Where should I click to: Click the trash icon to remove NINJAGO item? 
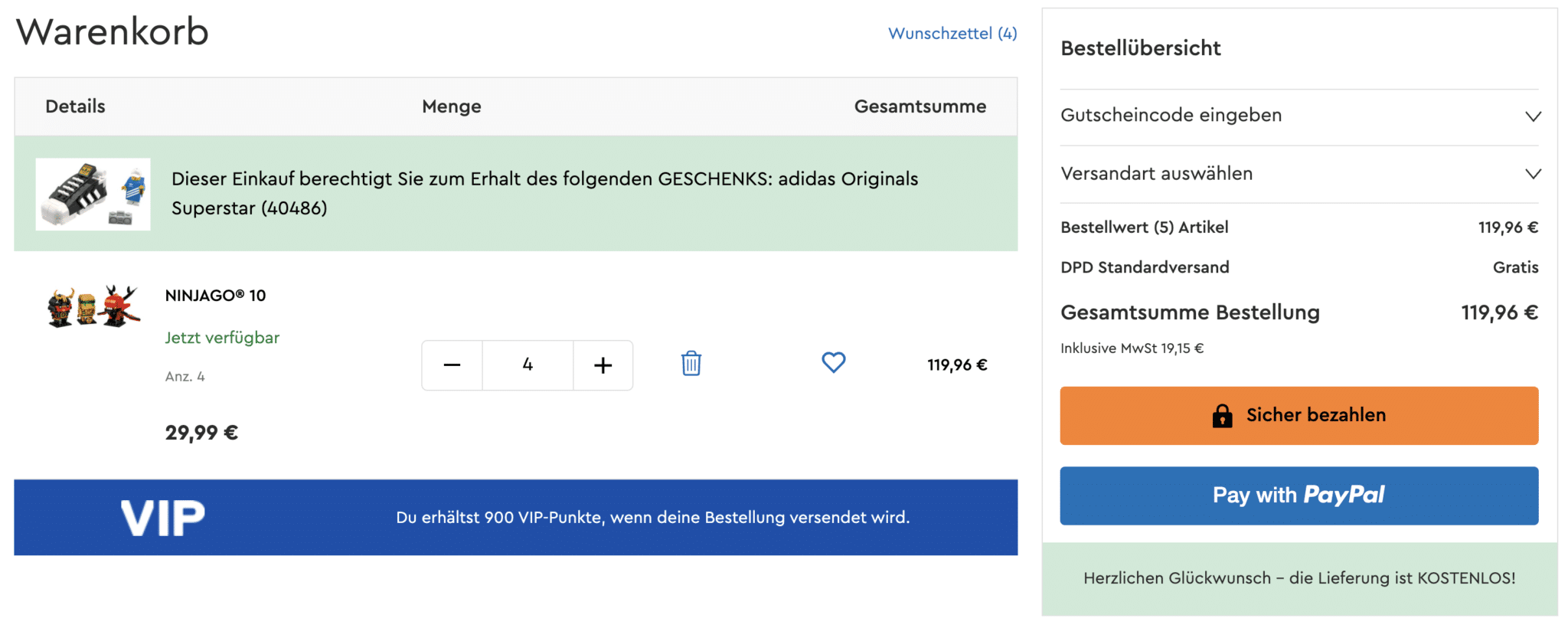[691, 364]
